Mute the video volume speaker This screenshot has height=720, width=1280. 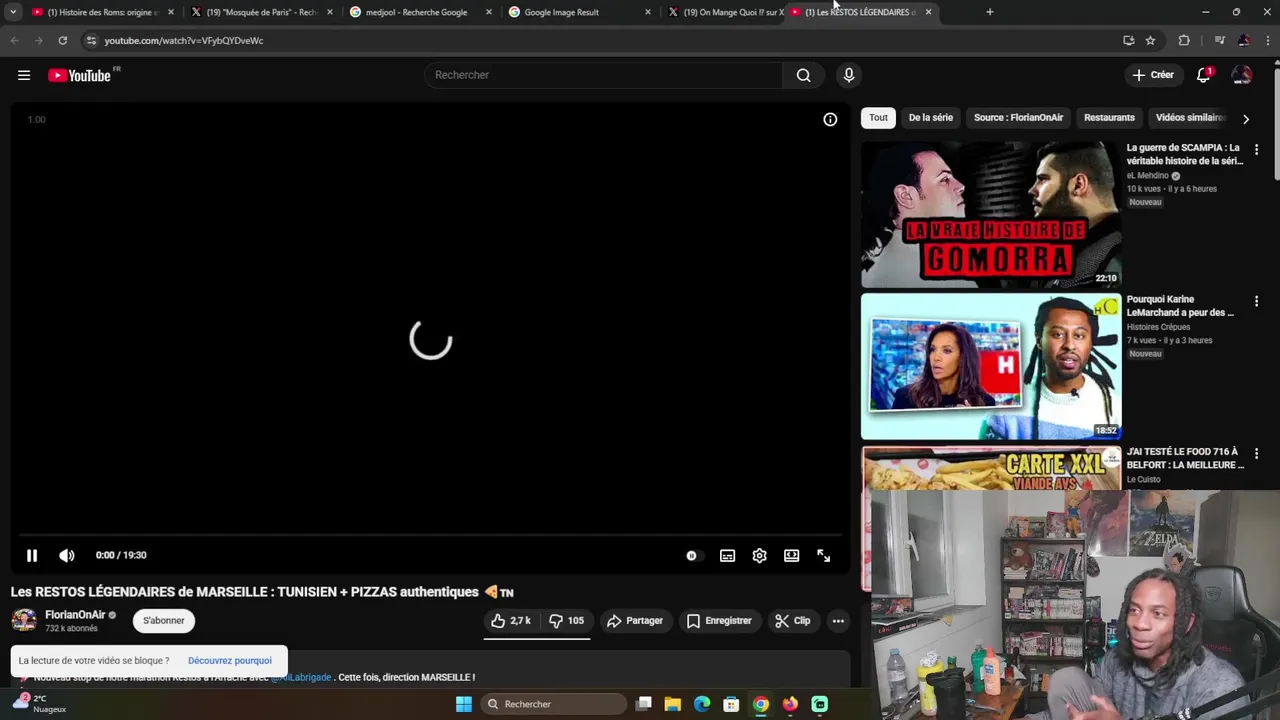tap(67, 555)
